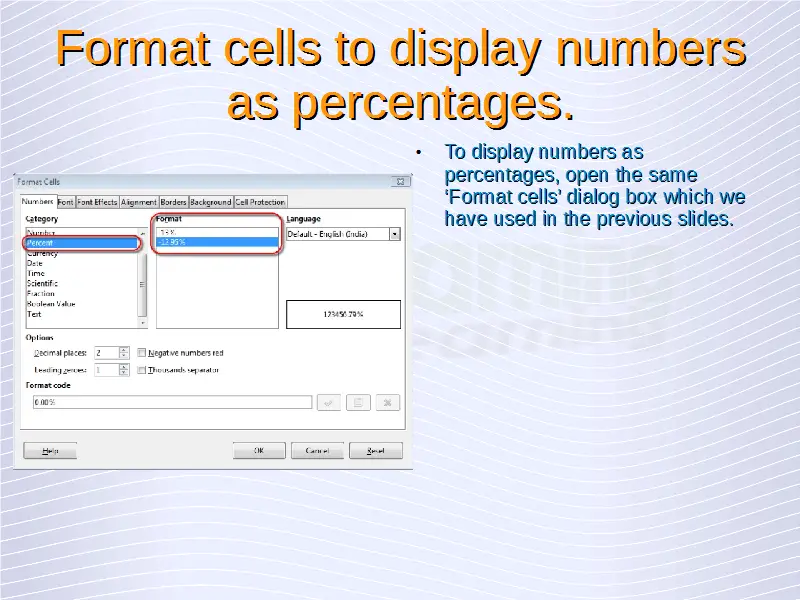Click the green checkmark add format code icon

[x=327, y=402]
